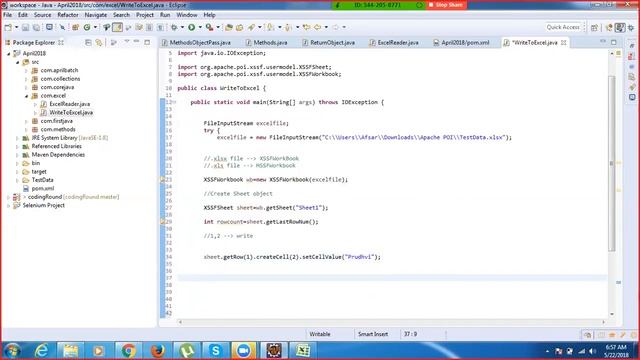
Task: Click the Back navigation arrow icon
Action: (318, 27)
